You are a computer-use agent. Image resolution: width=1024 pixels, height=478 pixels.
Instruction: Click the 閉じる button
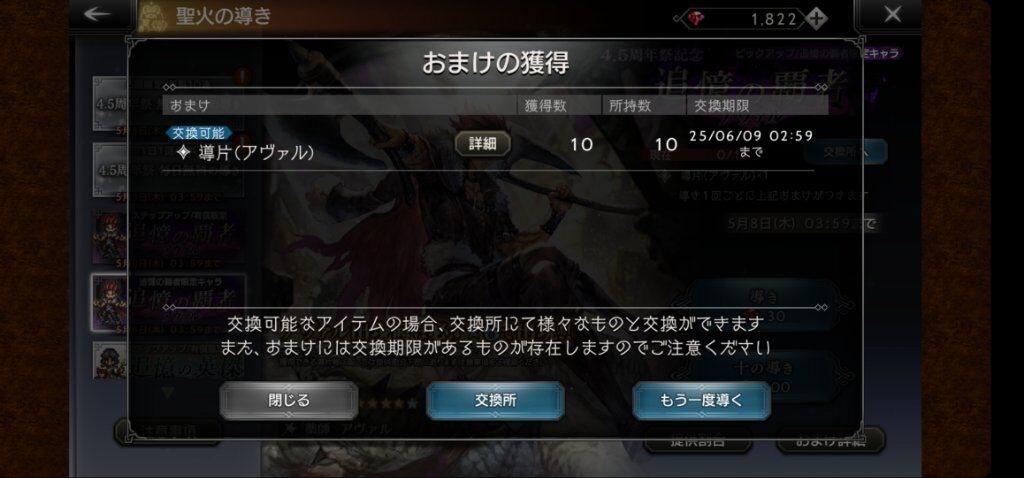point(289,400)
